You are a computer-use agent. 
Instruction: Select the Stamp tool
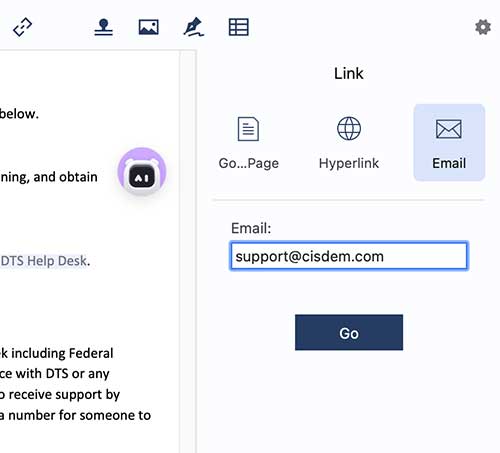point(103,27)
